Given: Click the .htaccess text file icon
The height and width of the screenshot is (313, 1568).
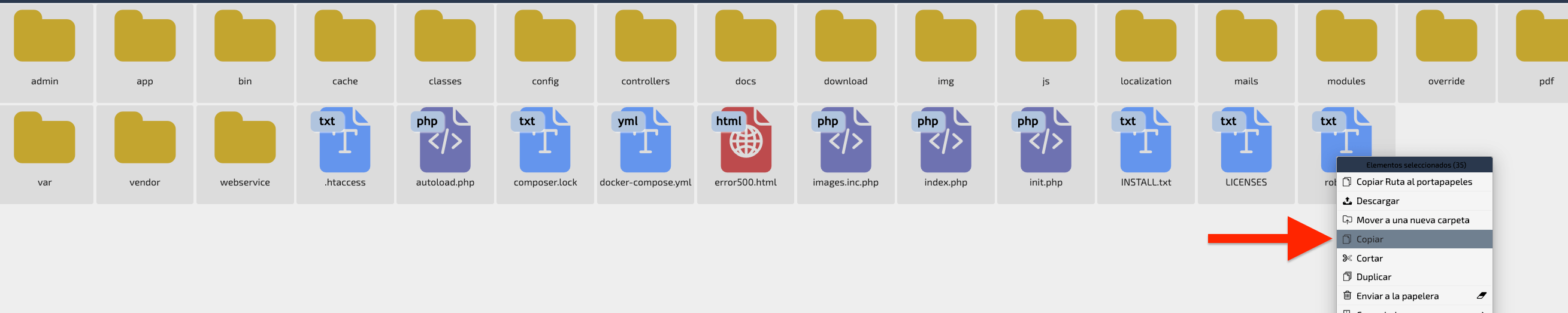Looking at the screenshot, I should point(344,140).
